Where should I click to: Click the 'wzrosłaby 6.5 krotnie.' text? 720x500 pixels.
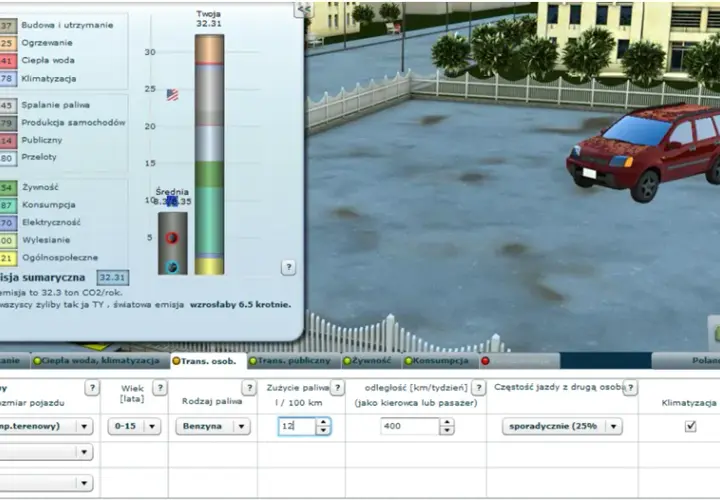pos(241,304)
